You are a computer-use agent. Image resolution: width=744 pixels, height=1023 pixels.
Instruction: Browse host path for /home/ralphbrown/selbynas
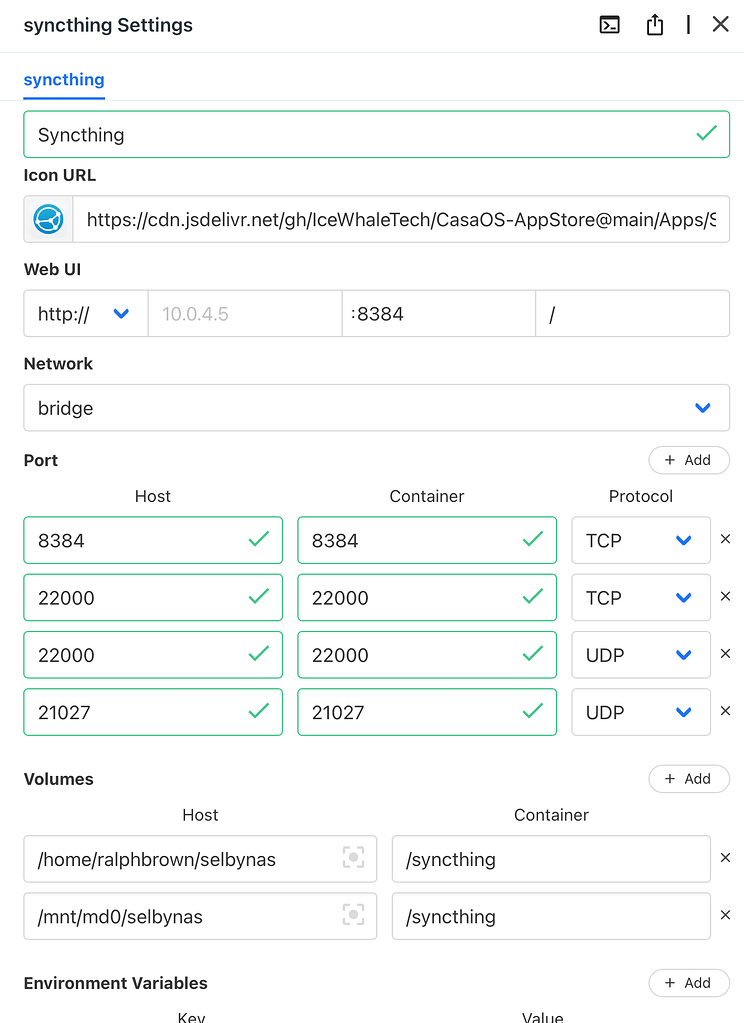click(352, 859)
